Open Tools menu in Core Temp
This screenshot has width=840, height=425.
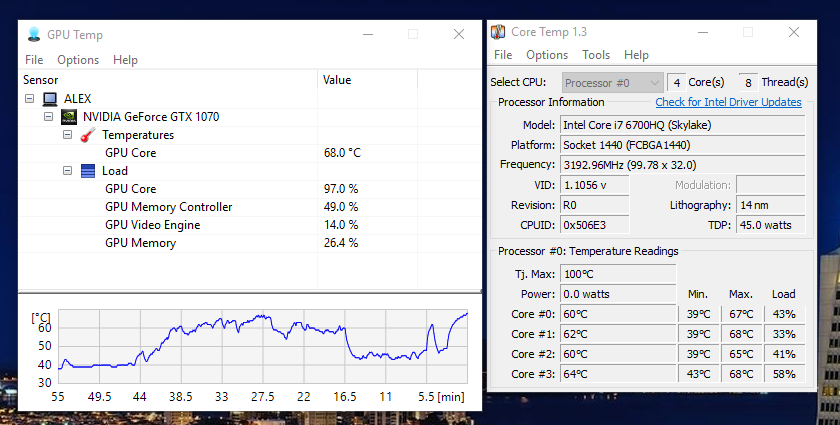tap(596, 55)
